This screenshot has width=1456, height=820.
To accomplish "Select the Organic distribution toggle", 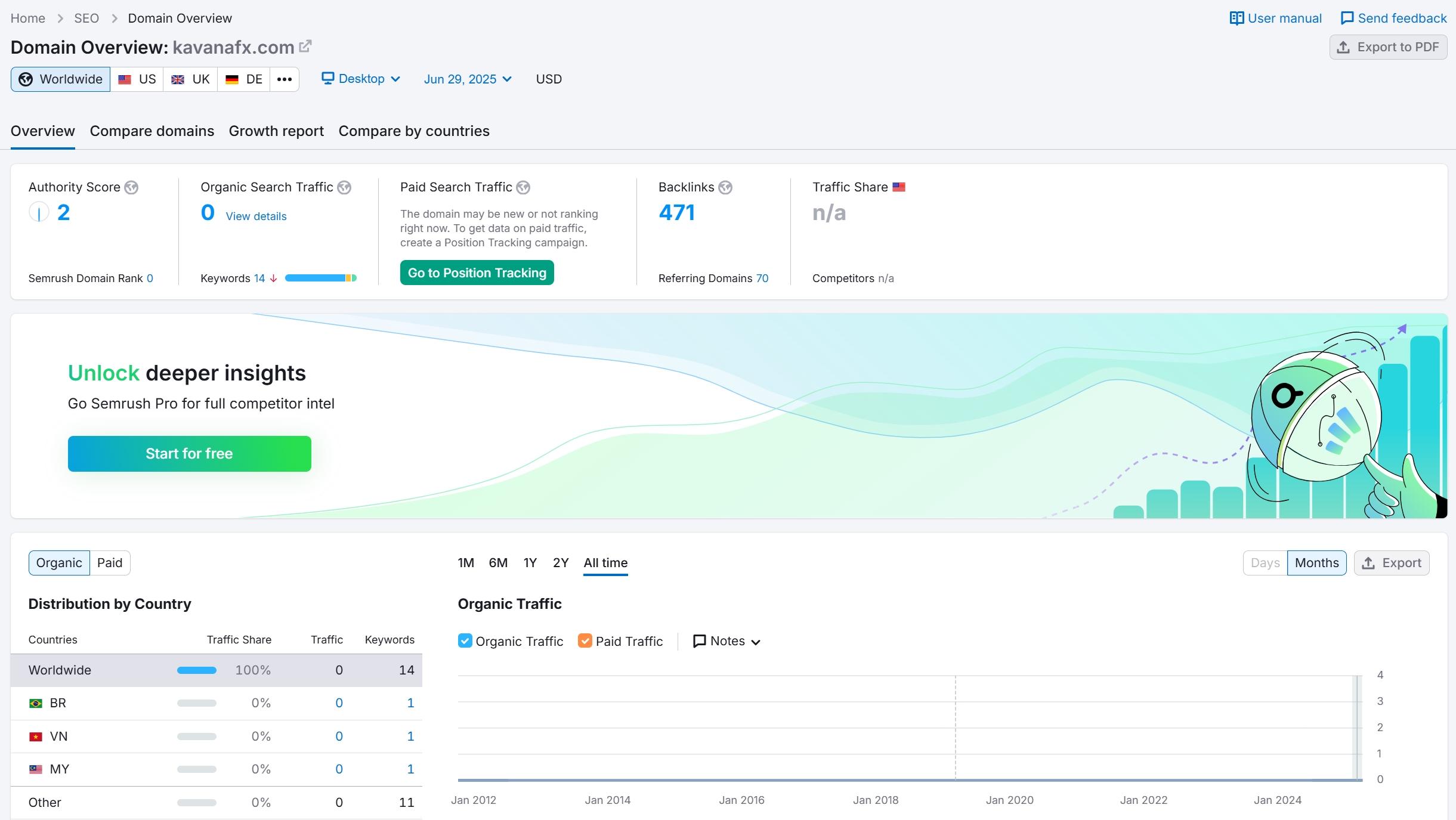I will click(x=59, y=563).
